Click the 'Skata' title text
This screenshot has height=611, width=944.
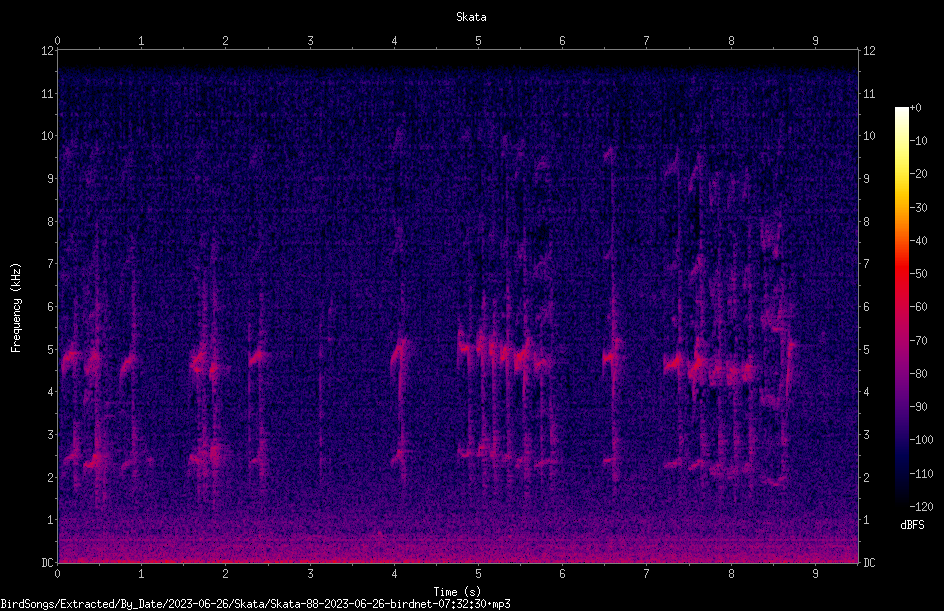point(471,17)
